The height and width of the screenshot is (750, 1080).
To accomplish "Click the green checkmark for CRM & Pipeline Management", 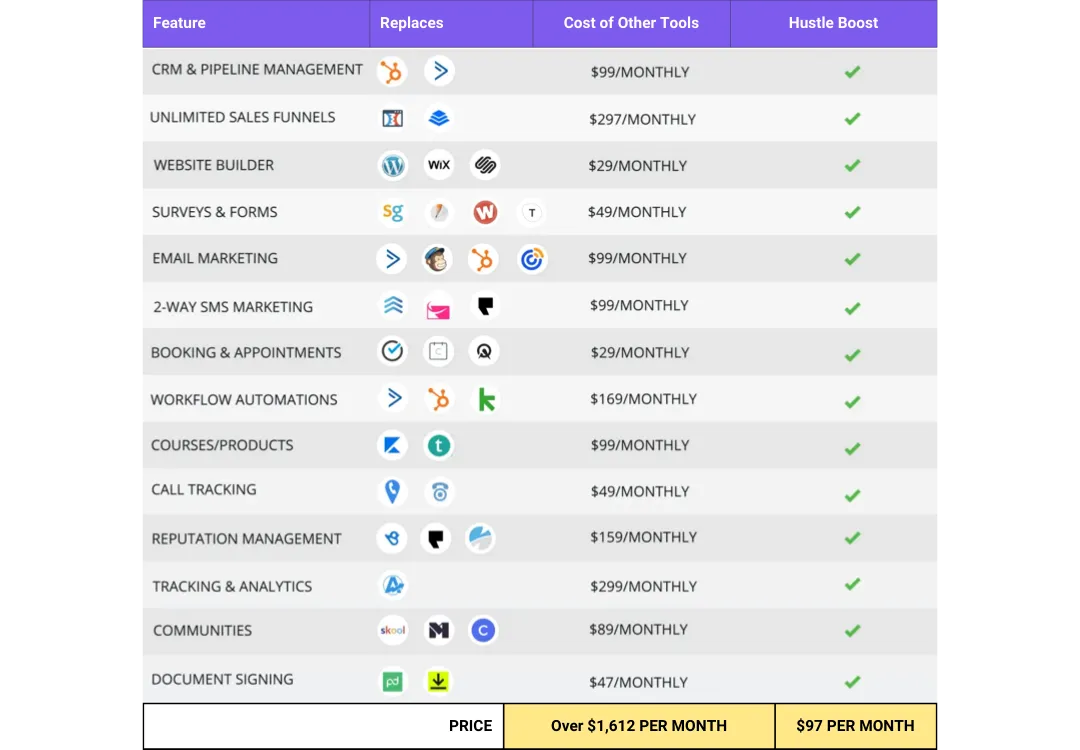I will pyautogui.click(x=852, y=72).
